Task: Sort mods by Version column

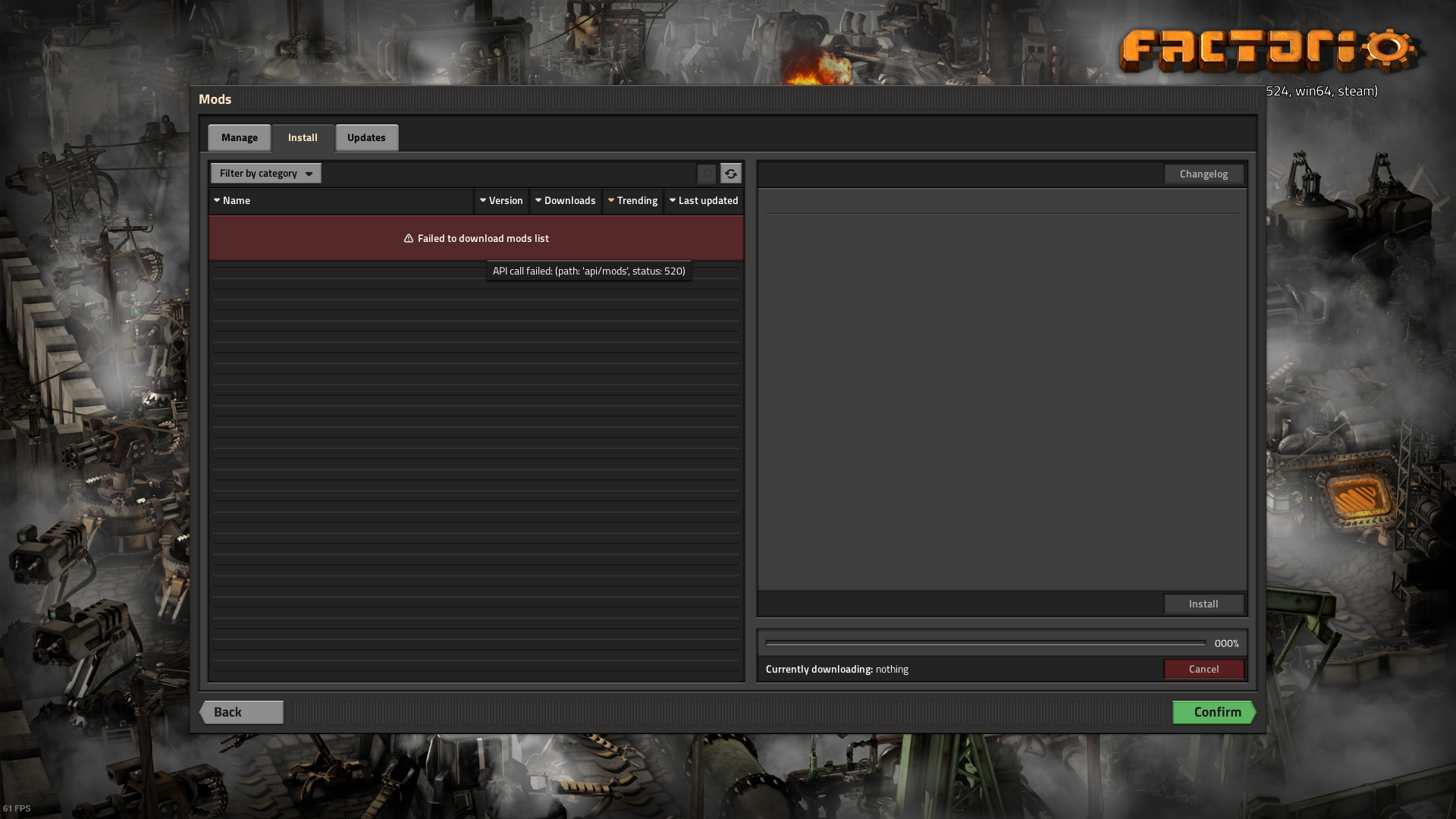Action: click(x=501, y=200)
